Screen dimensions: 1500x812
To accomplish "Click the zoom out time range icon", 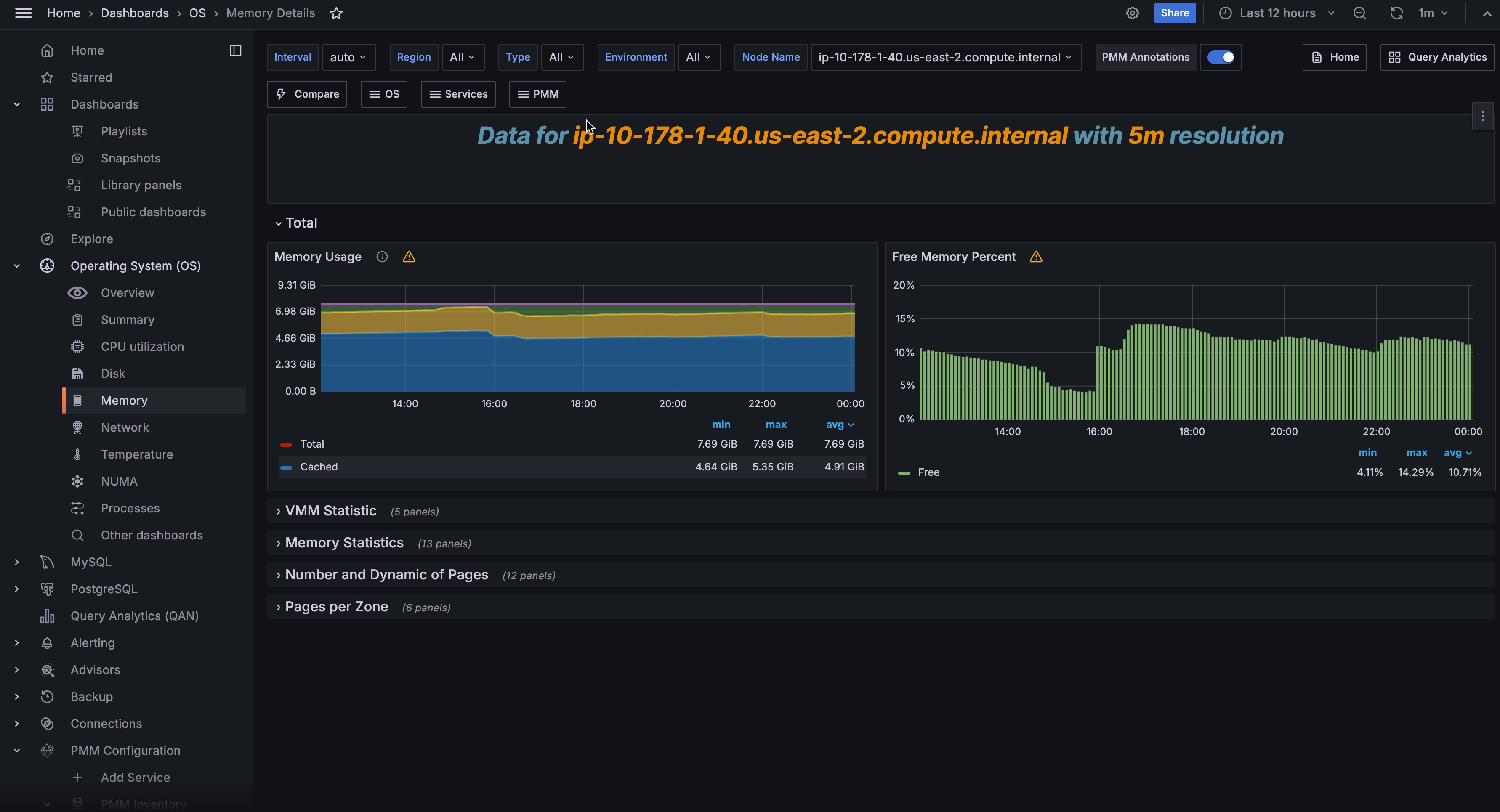I will pos(1360,13).
